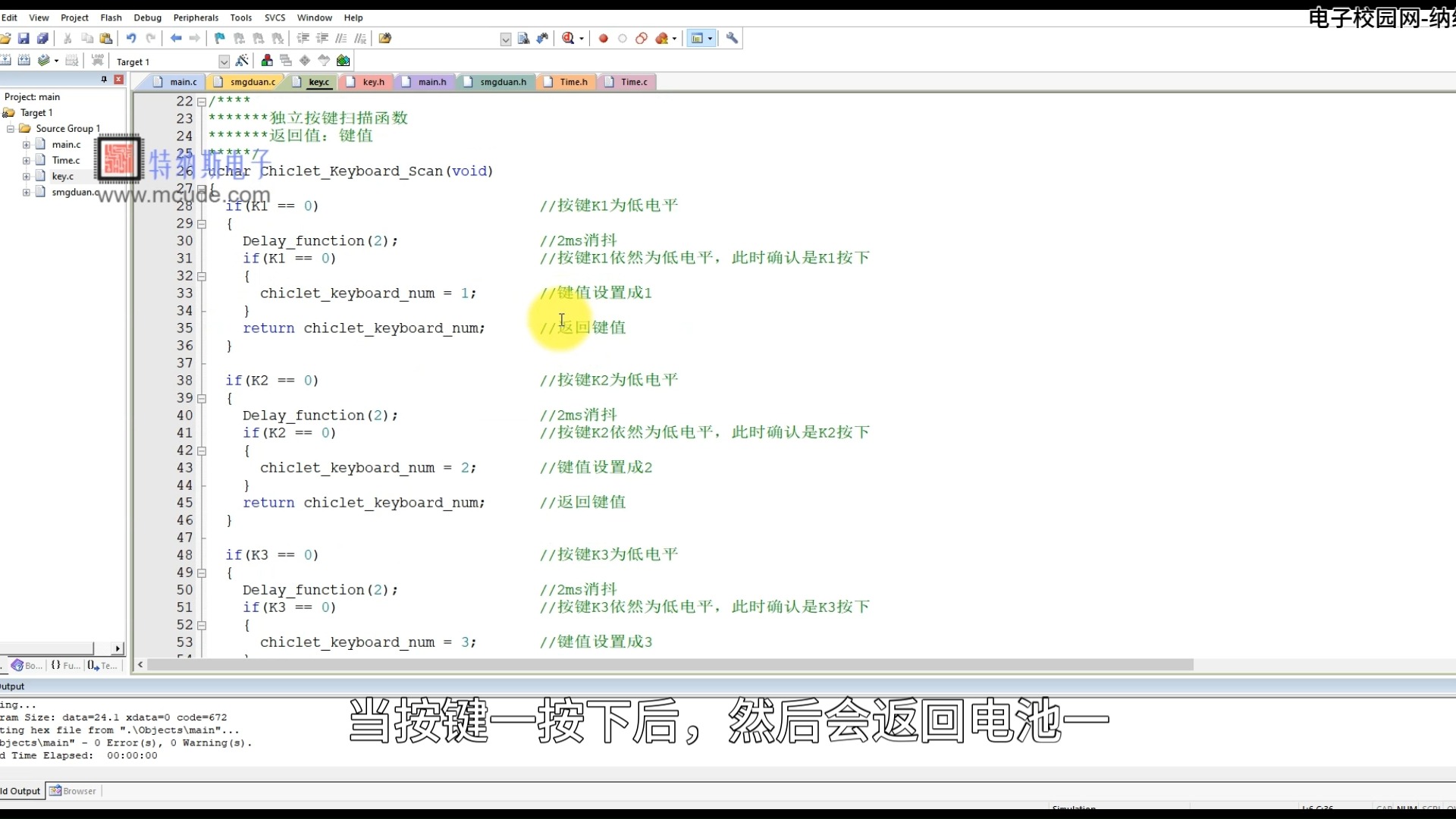Collapse code fold at line 29
The height and width of the screenshot is (819, 1456).
click(x=202, y=224)
